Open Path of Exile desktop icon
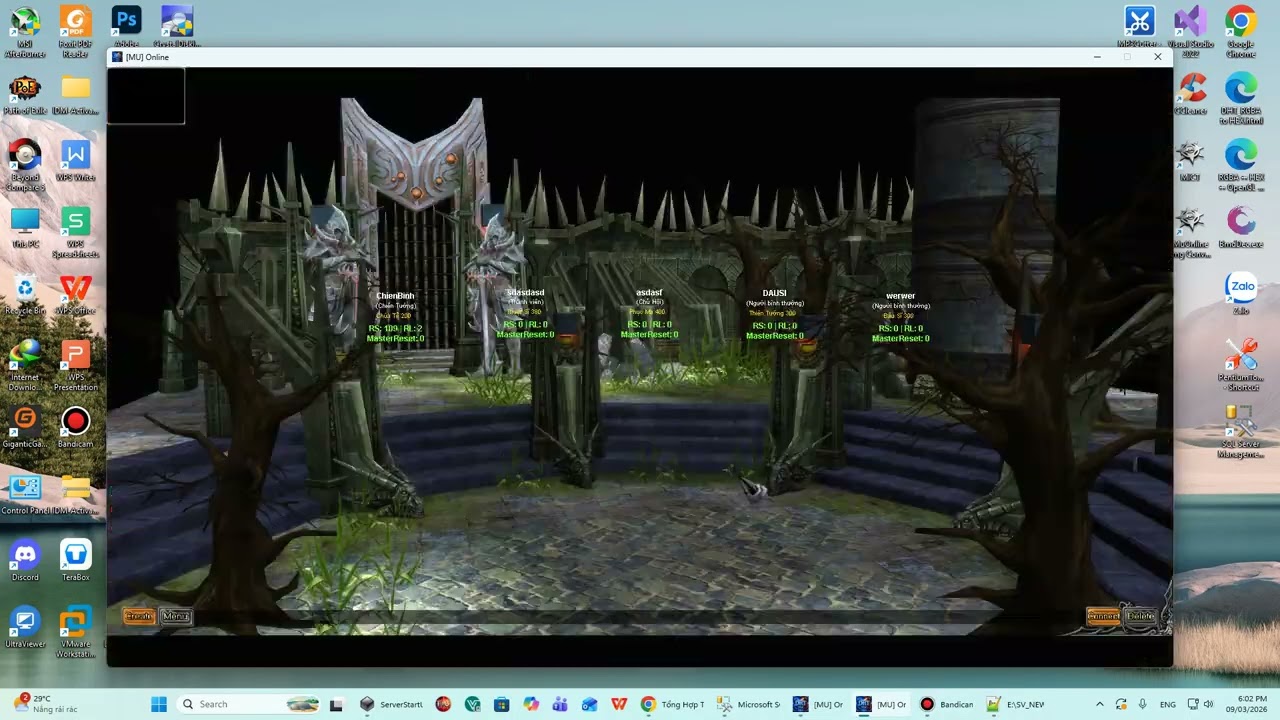 click(x=25, y=95)
